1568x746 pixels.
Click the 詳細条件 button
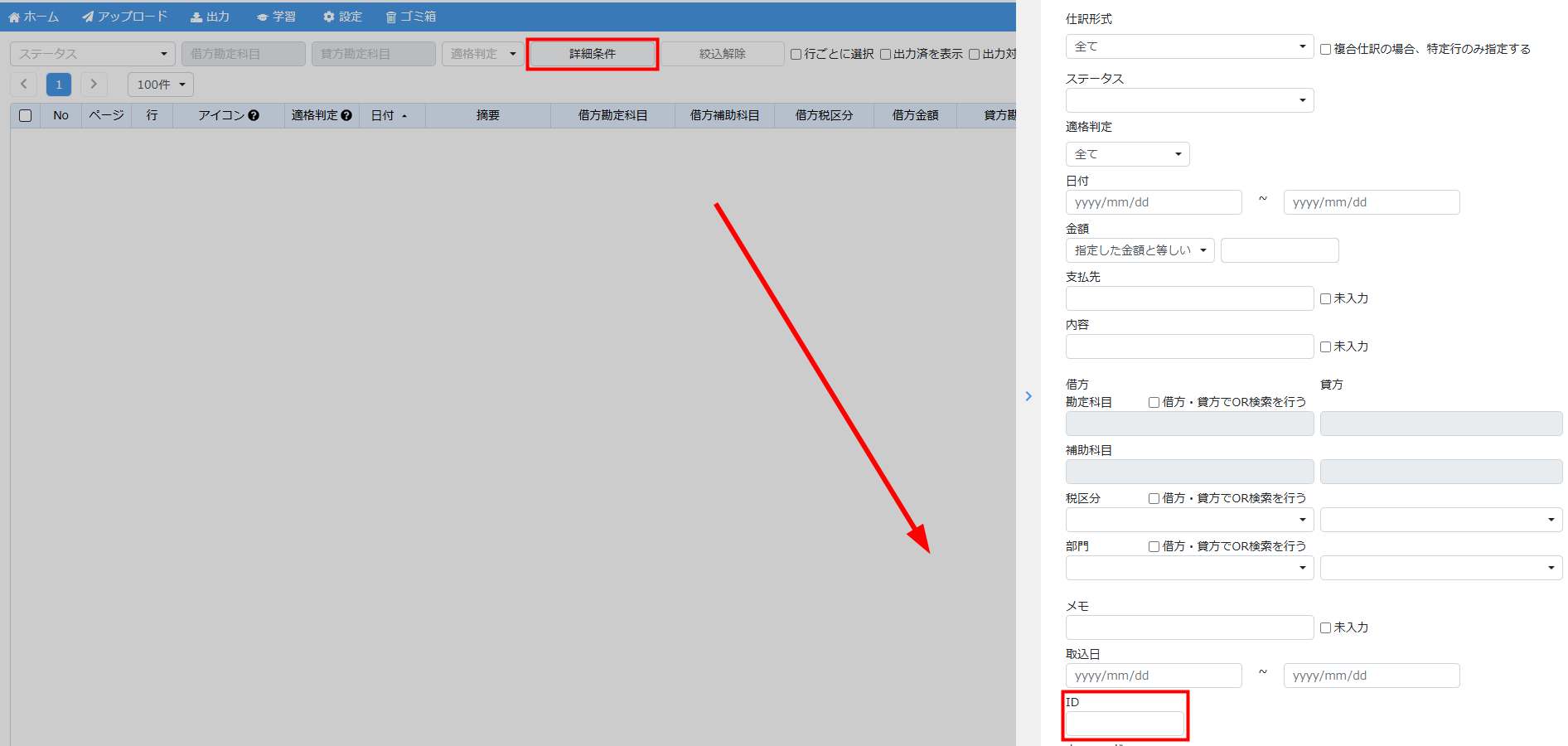click(592, 54)
